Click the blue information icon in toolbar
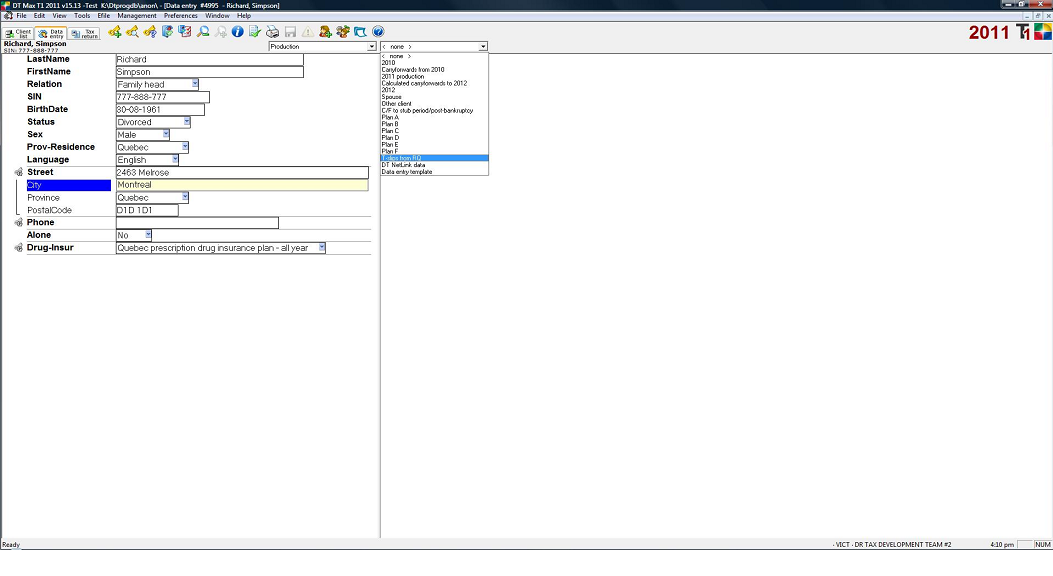This screenshot has height=576, width=1053. tap(237, 32)
